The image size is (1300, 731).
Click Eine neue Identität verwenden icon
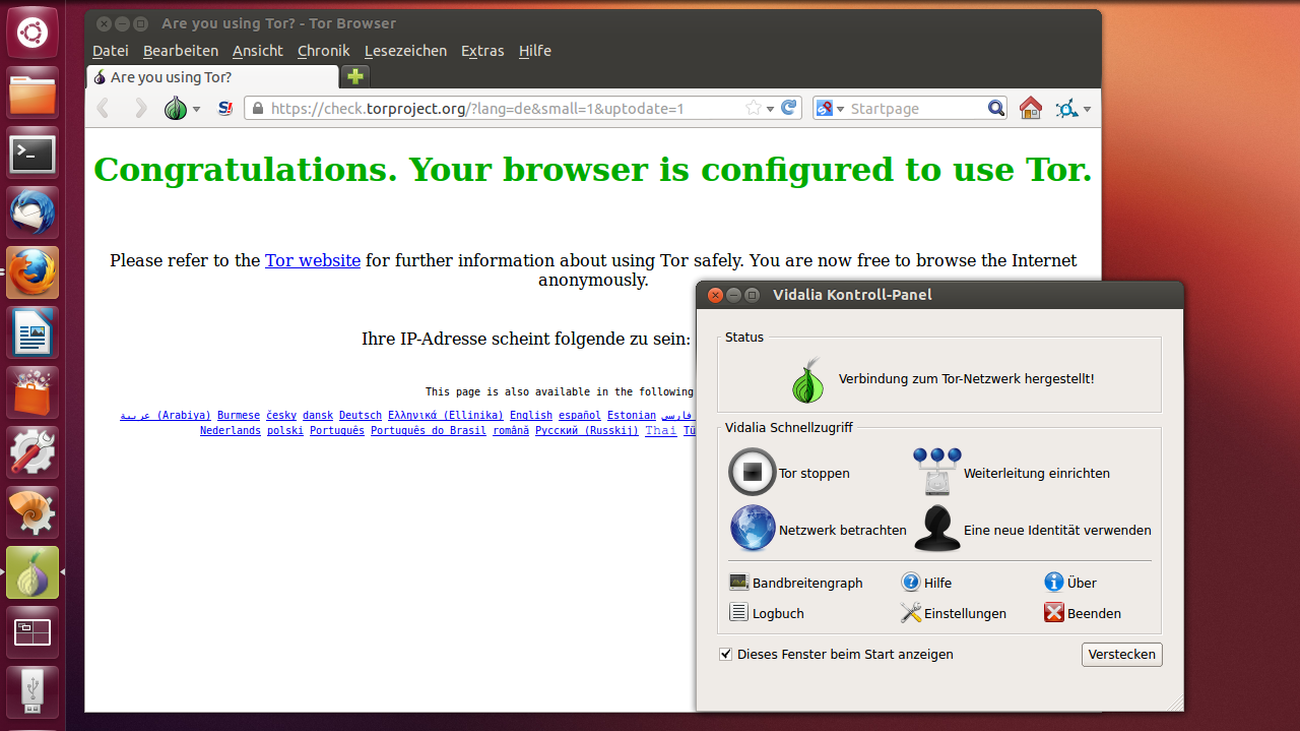[x=937, y=529]
